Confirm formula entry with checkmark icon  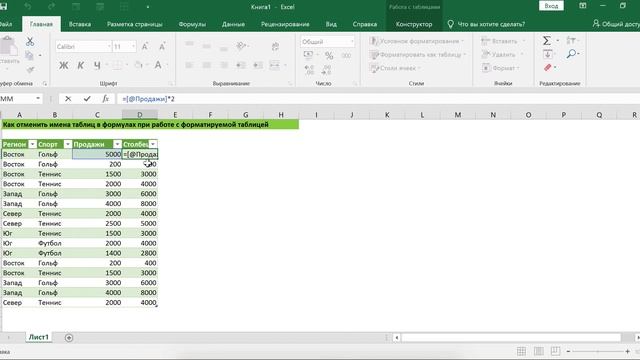87,99
